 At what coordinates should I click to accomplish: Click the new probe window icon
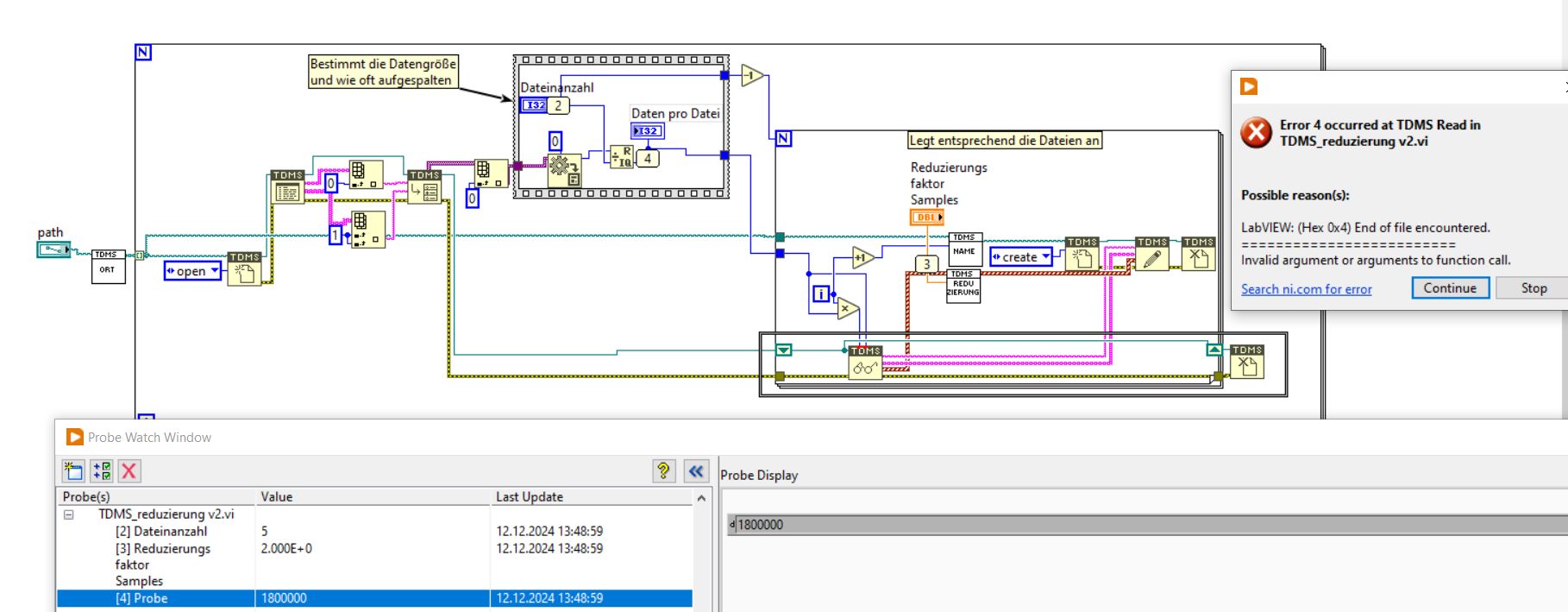tap(74, 470)
